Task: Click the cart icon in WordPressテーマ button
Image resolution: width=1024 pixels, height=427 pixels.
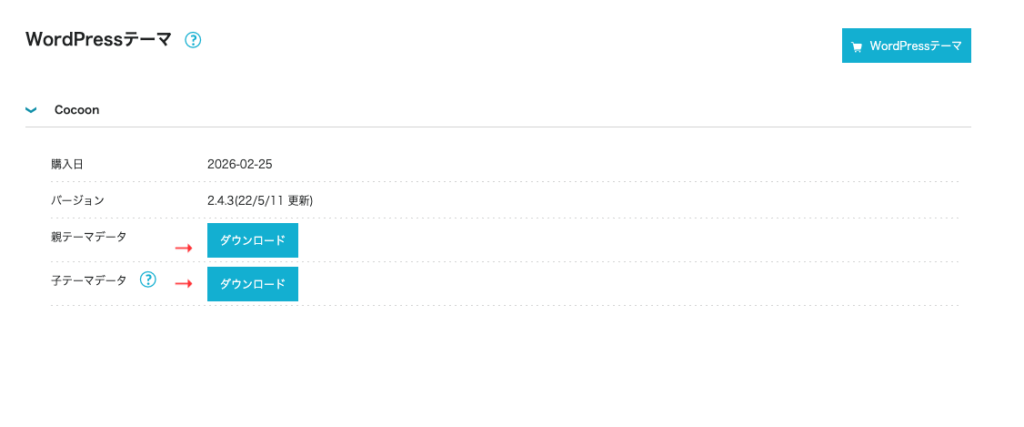Action: 857,46
